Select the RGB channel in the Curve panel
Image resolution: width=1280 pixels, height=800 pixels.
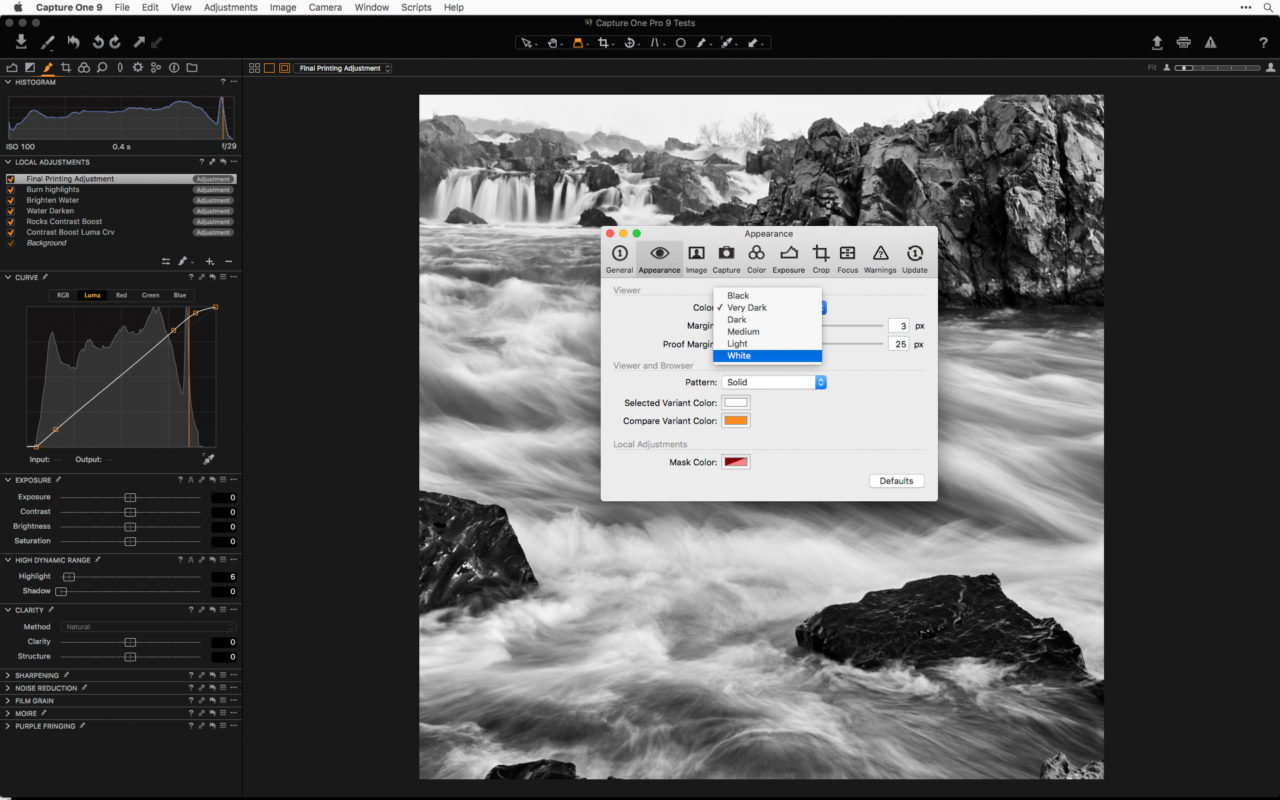pos(62,295)
